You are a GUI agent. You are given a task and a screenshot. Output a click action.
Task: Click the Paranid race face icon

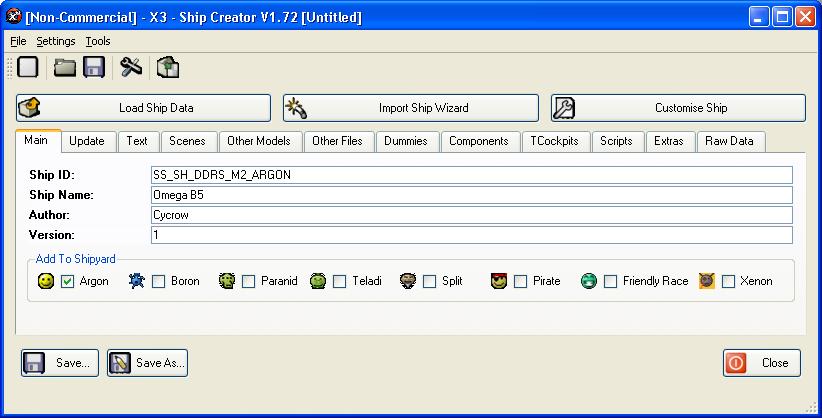[227, 281]
